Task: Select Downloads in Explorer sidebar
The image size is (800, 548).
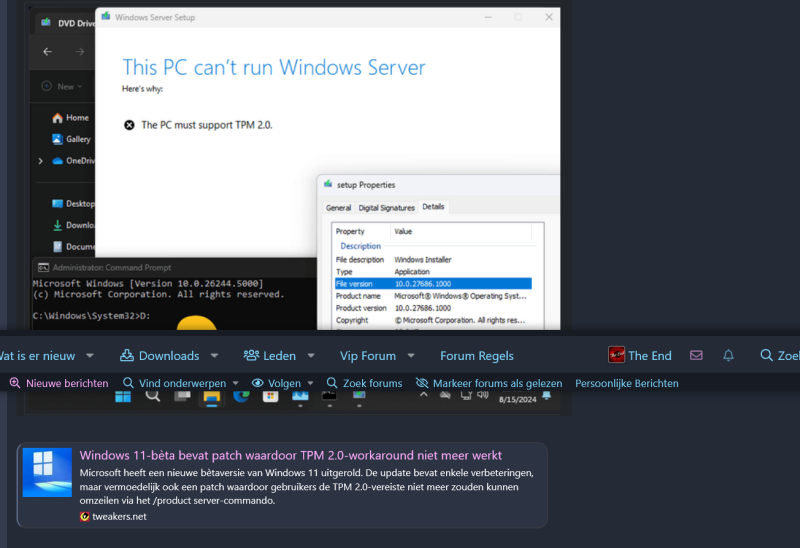Action: pyautogui.click(x=73, y=225)
